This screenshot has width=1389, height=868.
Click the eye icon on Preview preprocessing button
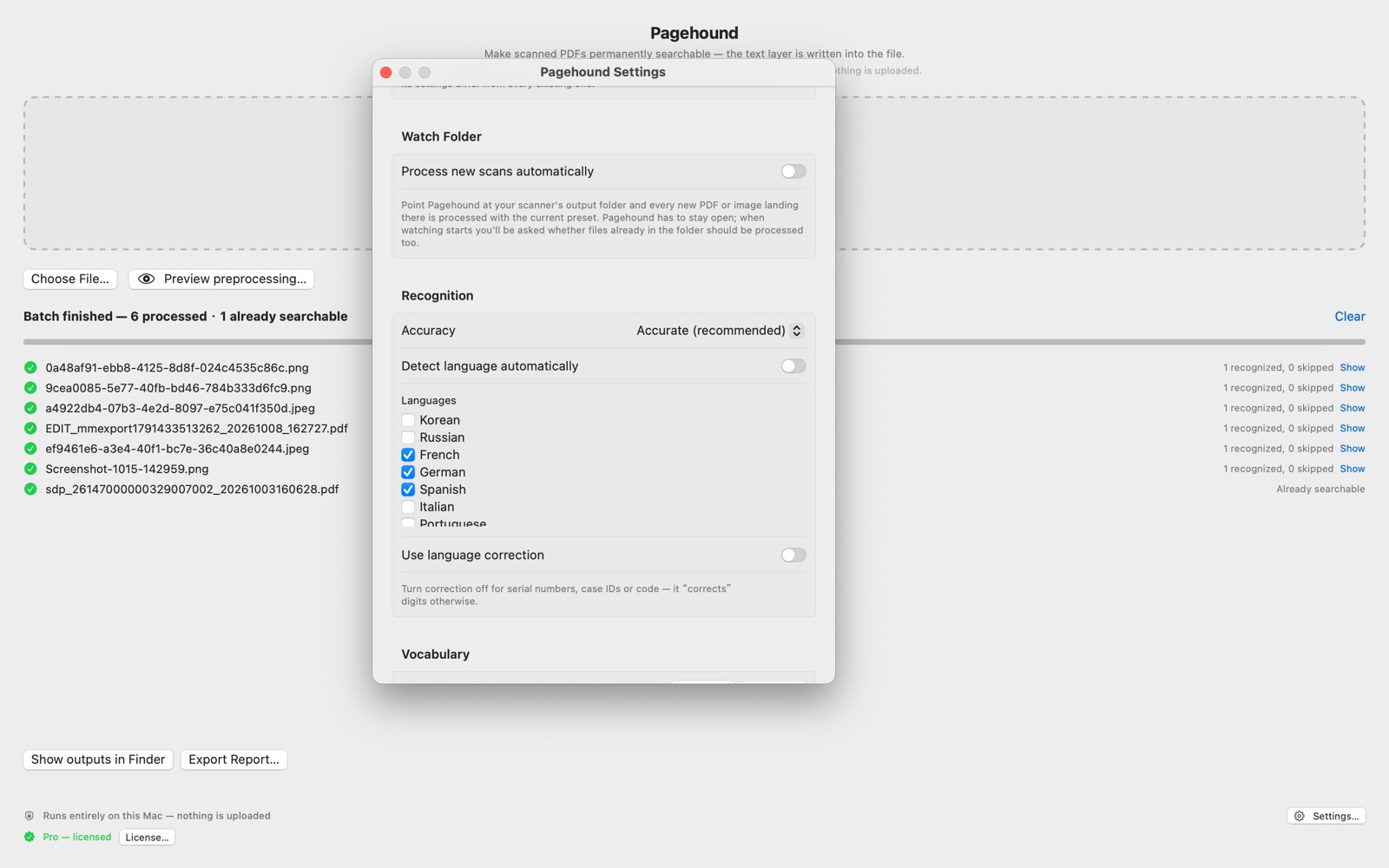[147, 279]
